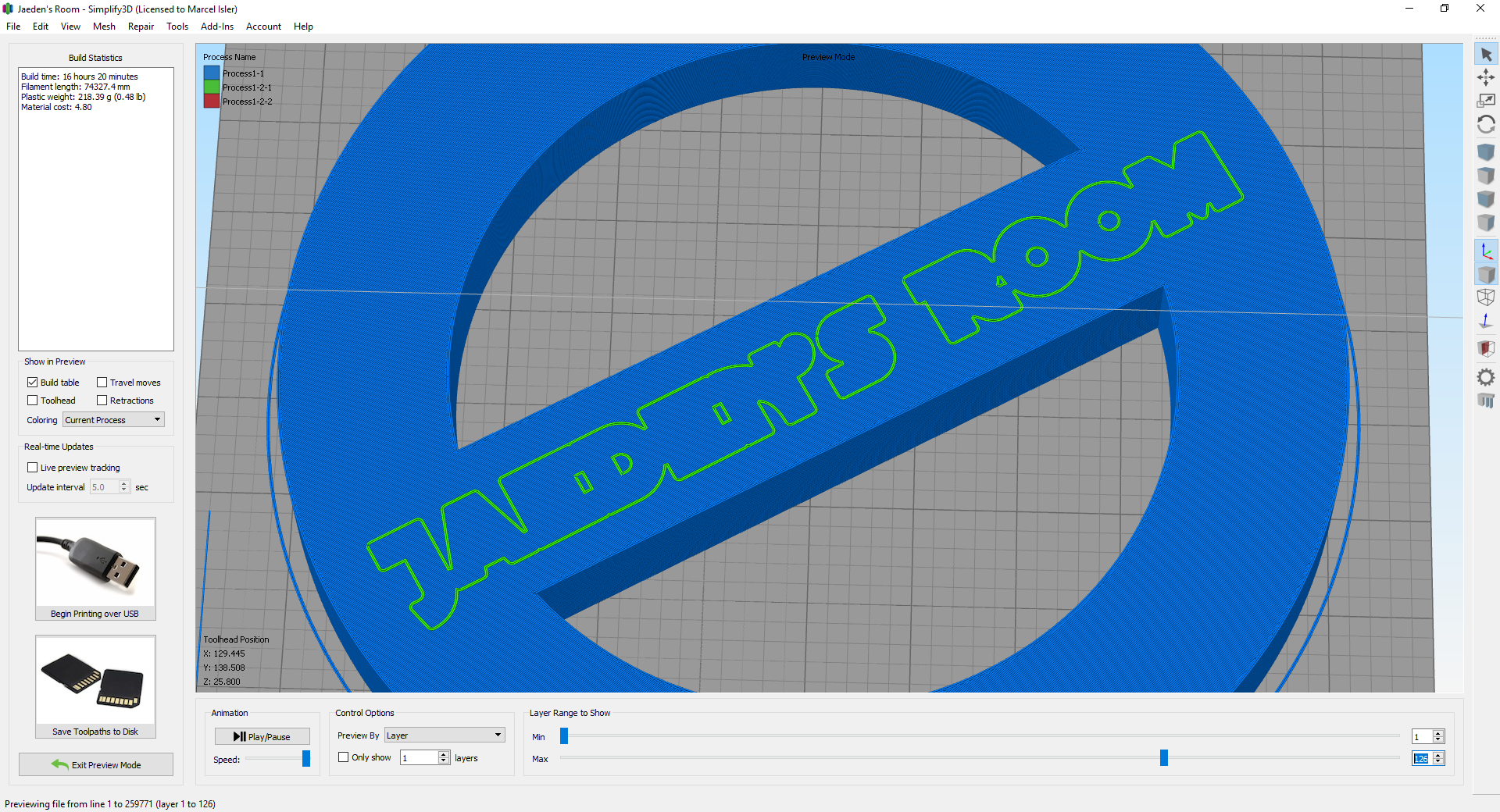
Task: Click the 'Process1-2-1' legend label
Action: (x=247, y=87)
